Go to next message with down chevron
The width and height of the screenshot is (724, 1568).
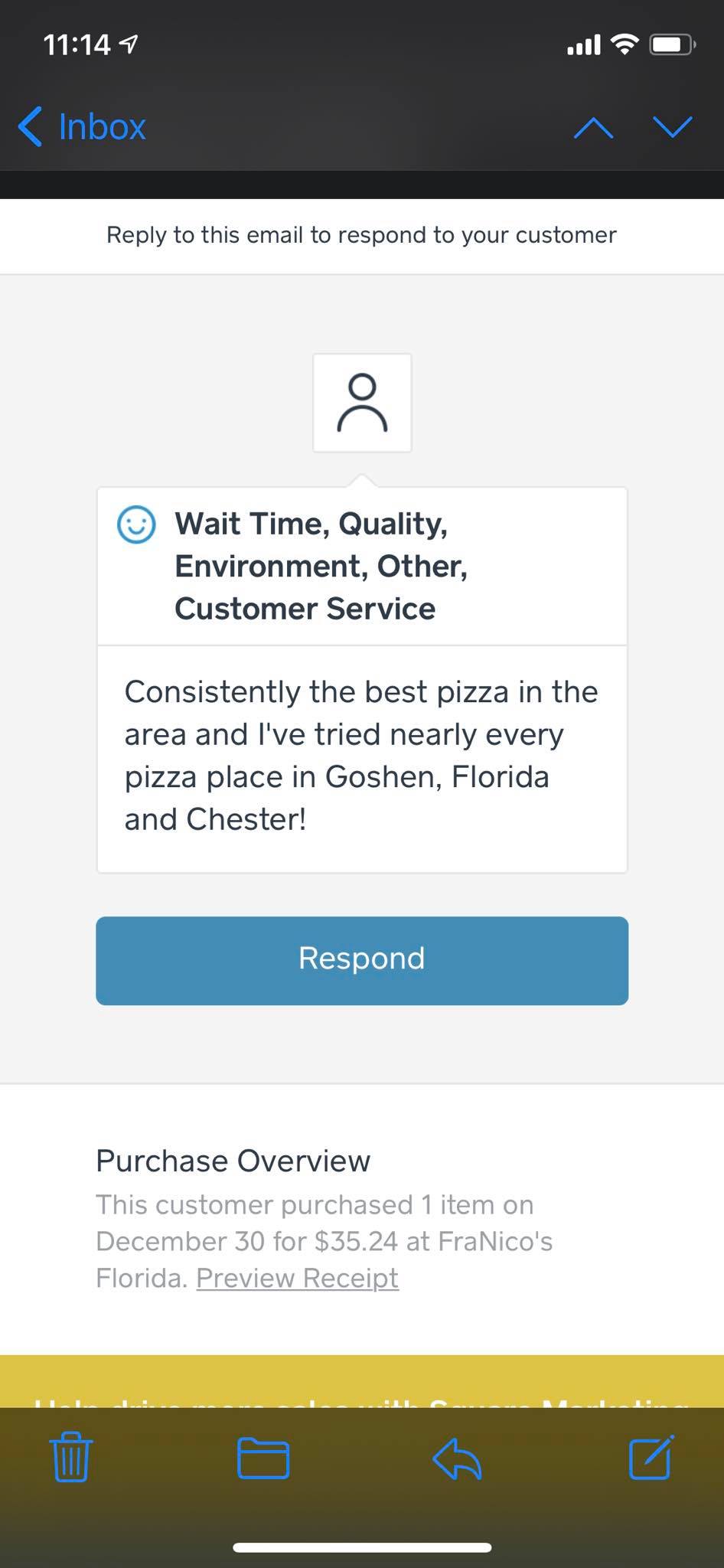(x=673, y=127)
